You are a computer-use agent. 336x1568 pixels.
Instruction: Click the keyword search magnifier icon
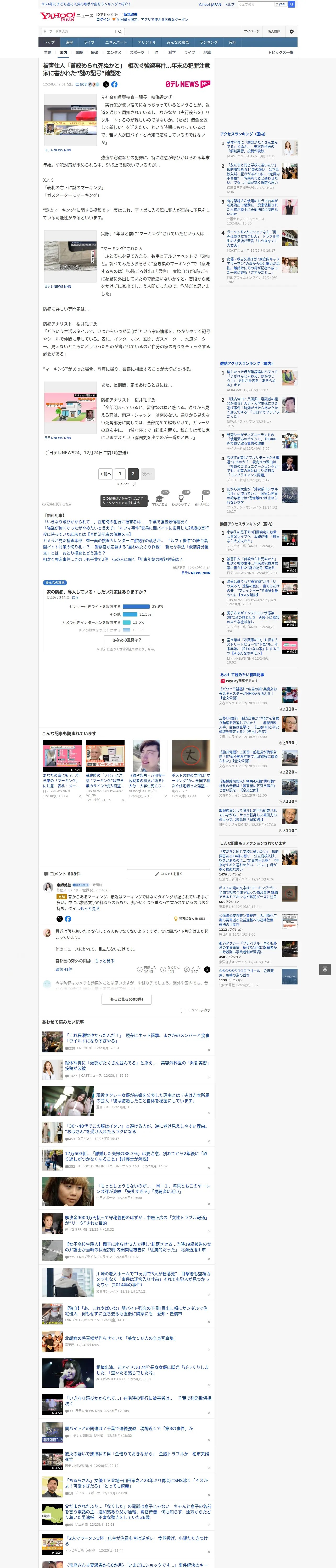(120, 31)
